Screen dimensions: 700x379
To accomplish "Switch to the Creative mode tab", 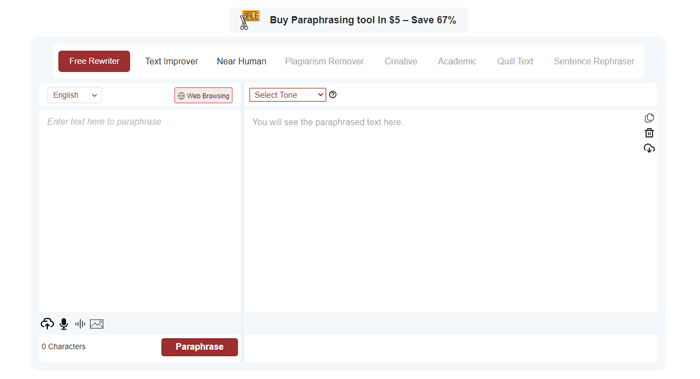I will coord(401,61).
